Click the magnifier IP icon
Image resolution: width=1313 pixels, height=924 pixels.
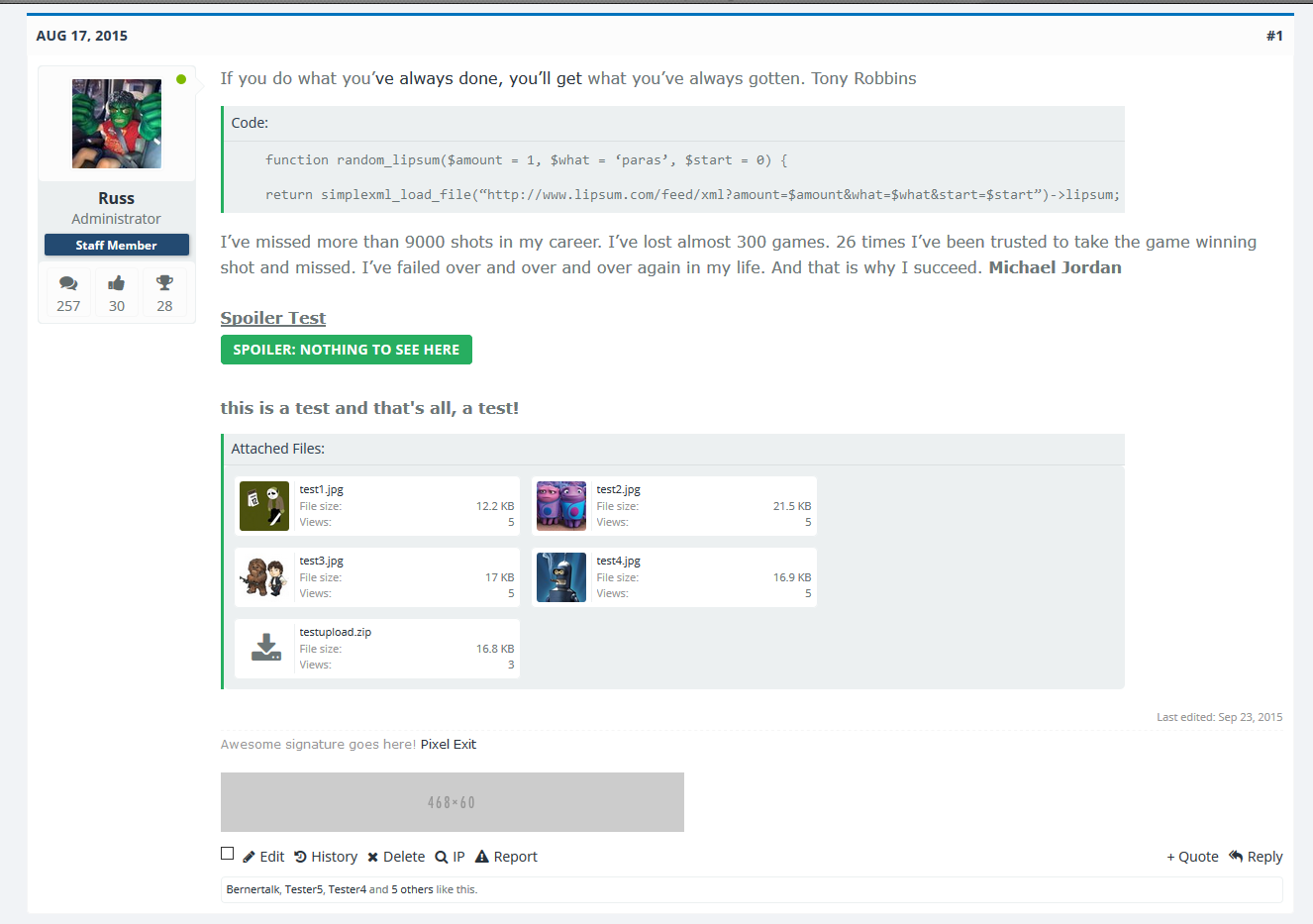tap(441, 858)
